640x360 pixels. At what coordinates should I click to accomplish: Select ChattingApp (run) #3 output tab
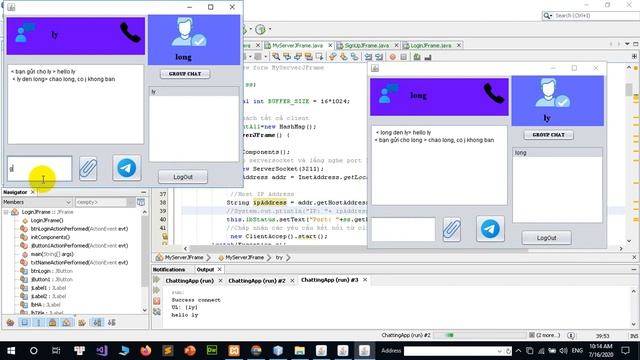[329, 280]
